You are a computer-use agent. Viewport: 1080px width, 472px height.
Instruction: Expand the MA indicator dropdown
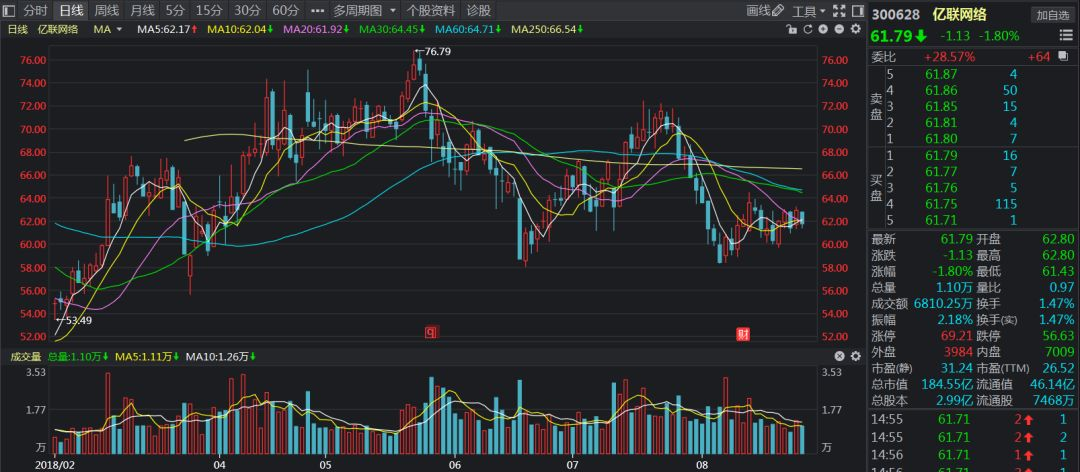(x=119, y=29)
